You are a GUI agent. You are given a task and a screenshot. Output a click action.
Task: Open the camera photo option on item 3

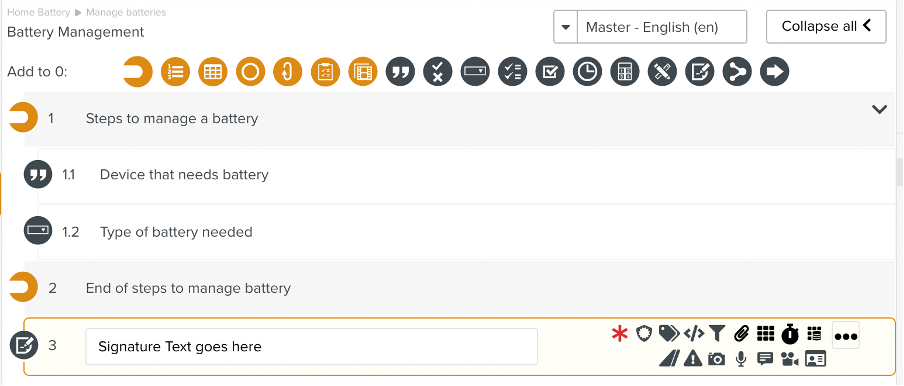[x=716, y=359]
